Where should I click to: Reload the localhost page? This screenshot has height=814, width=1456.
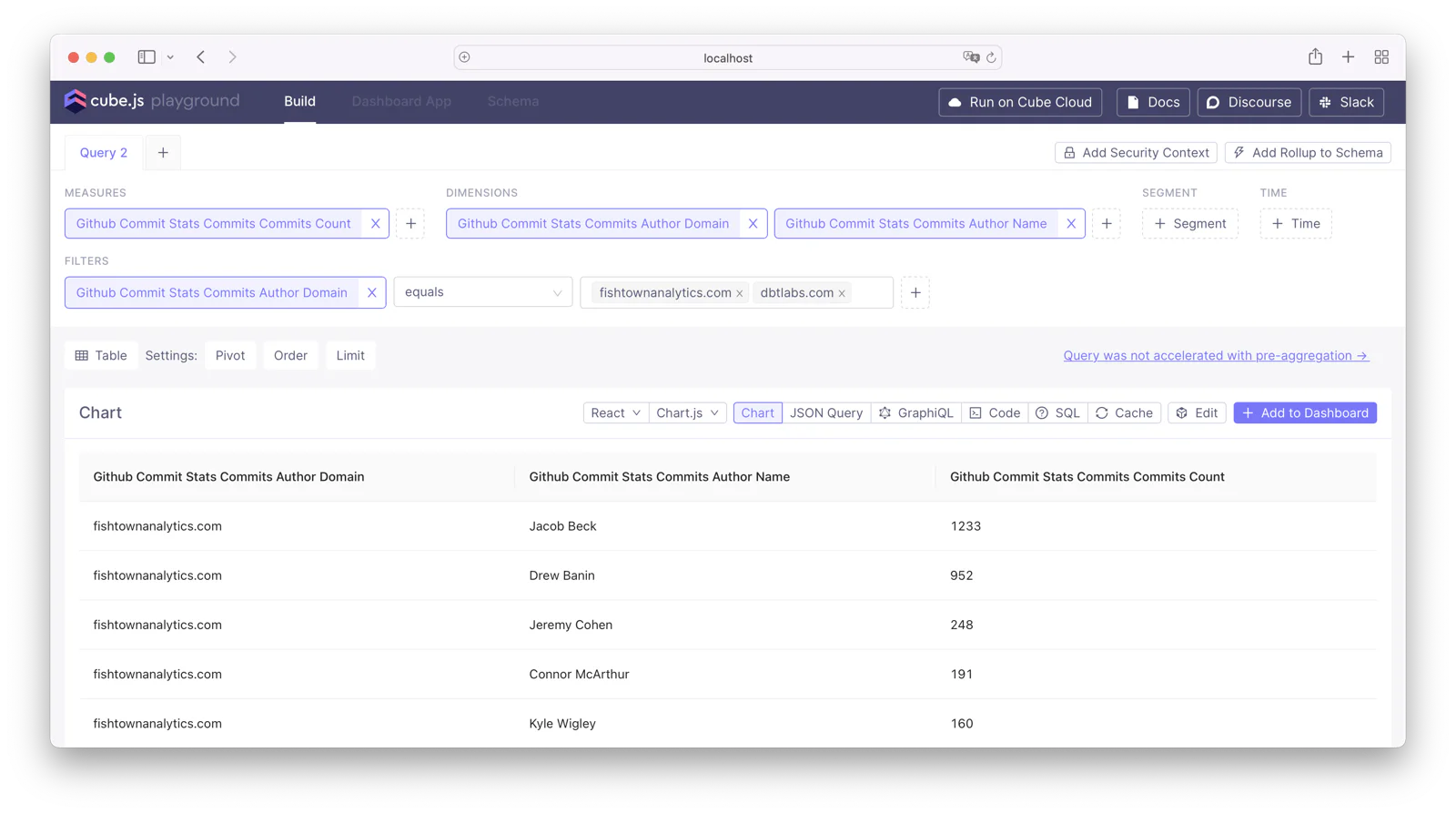(x=991, y=57)
